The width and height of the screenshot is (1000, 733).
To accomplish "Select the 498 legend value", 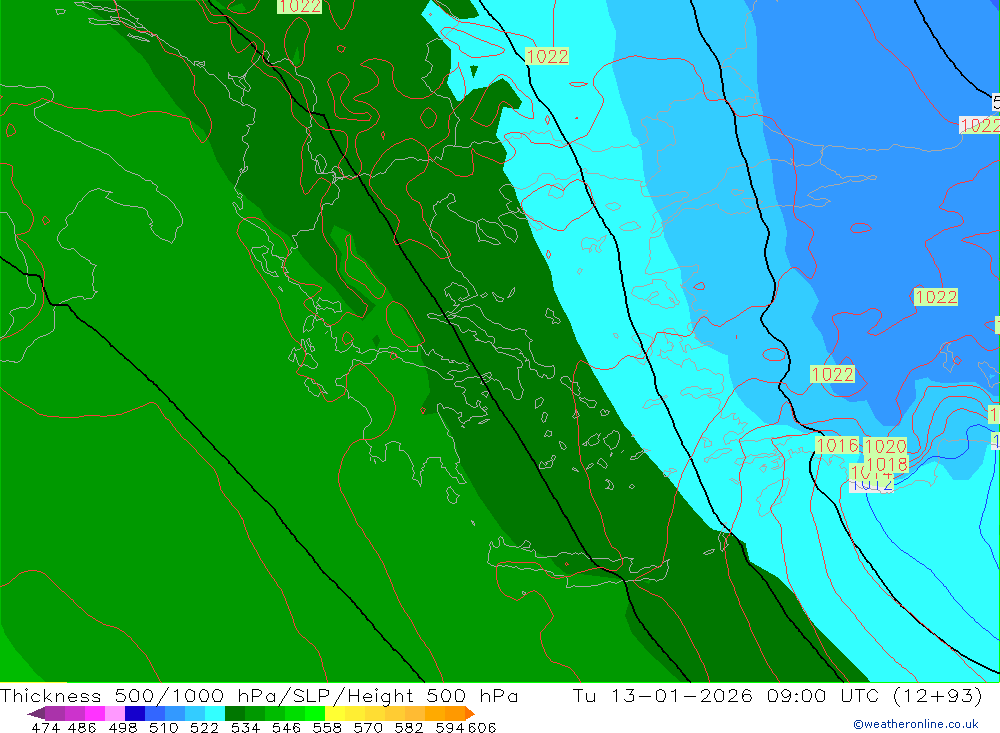I will [x=122, y=727].
